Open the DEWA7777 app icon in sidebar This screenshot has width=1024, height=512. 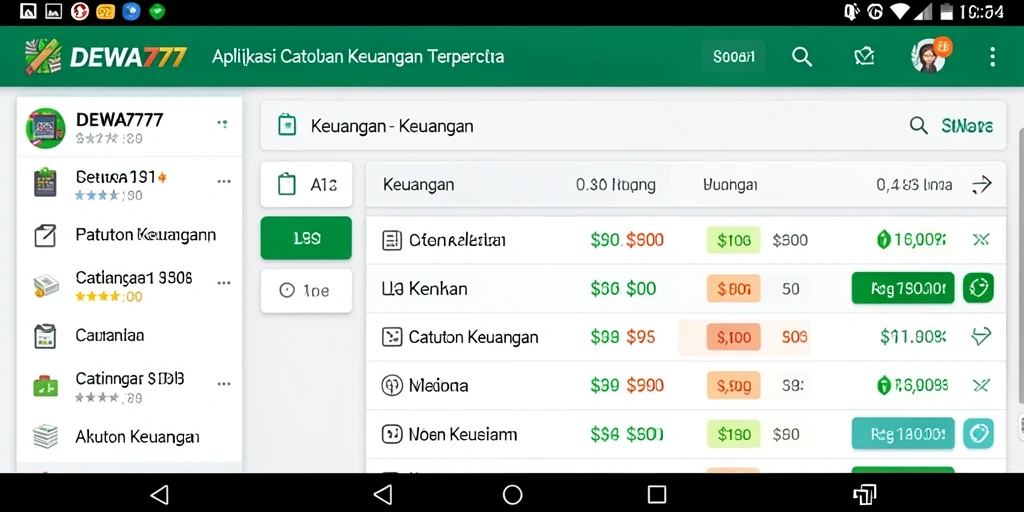tap(45, 128)
